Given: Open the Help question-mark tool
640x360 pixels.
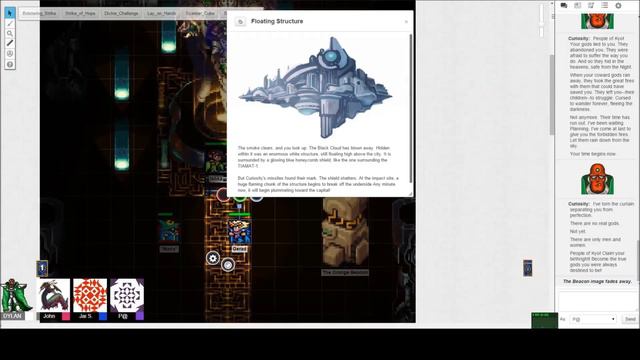Looking at the screenshot, I should tap(10, 64).
